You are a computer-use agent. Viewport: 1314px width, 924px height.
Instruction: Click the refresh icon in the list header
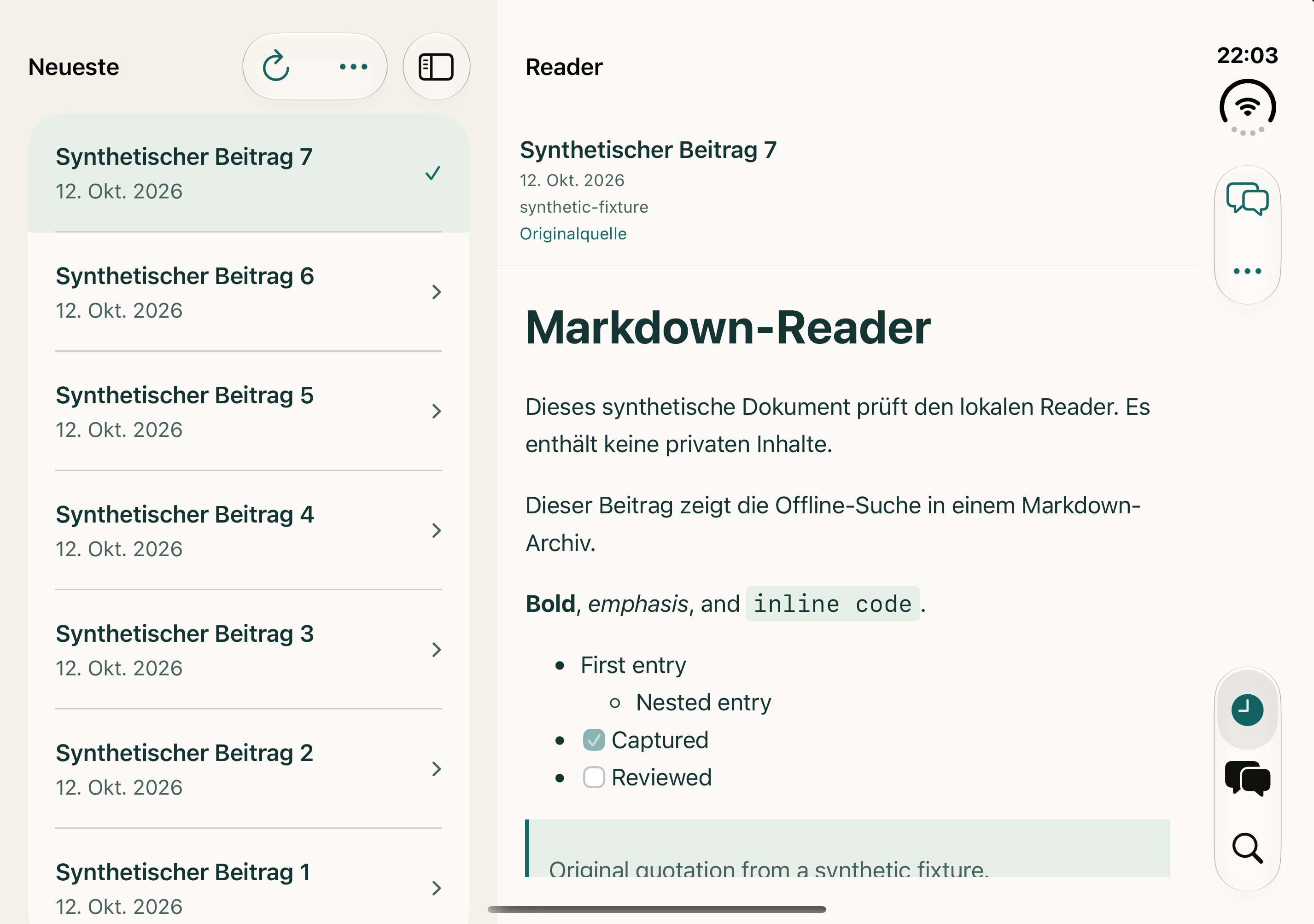tap(276, 66)
